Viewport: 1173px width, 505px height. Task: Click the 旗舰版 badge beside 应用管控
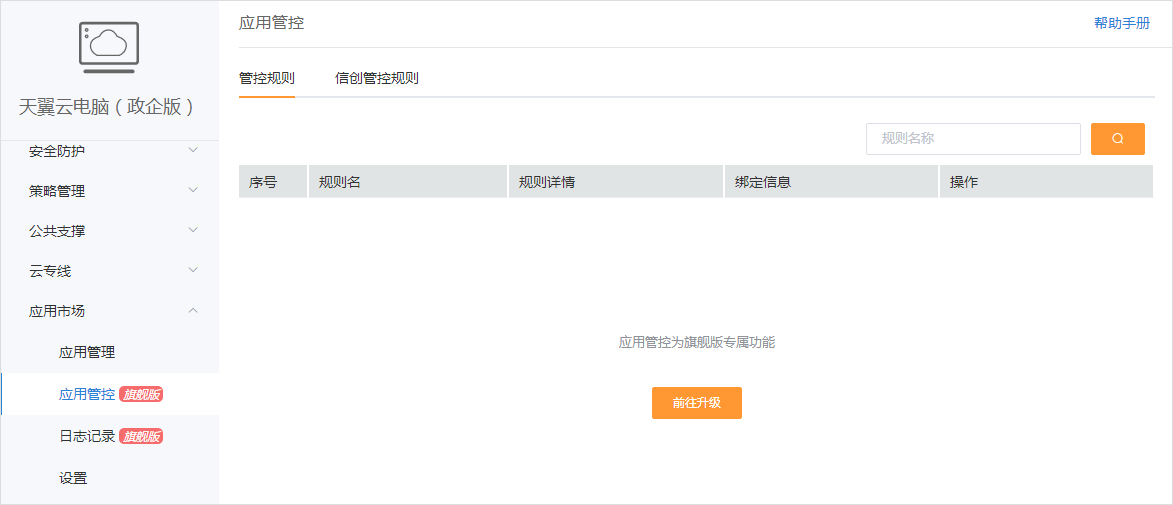[141, 394]
